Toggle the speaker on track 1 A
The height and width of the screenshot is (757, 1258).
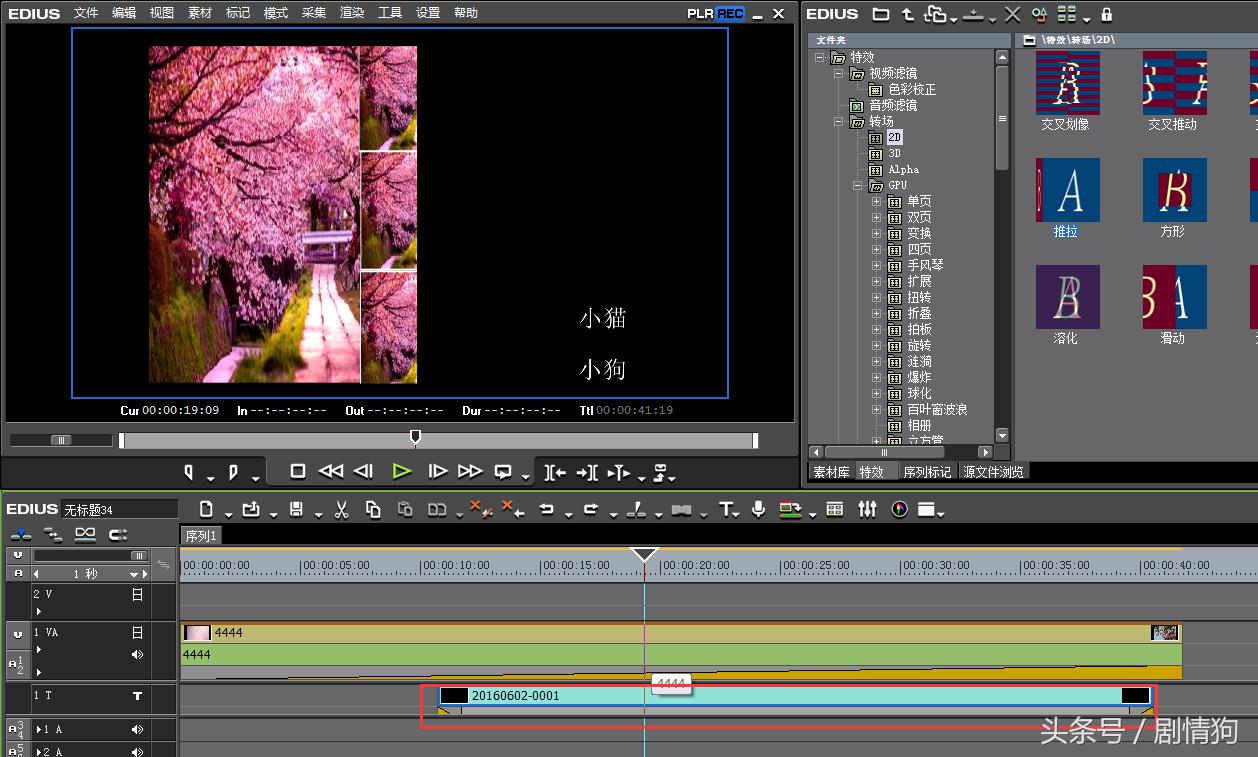[137, 730]
